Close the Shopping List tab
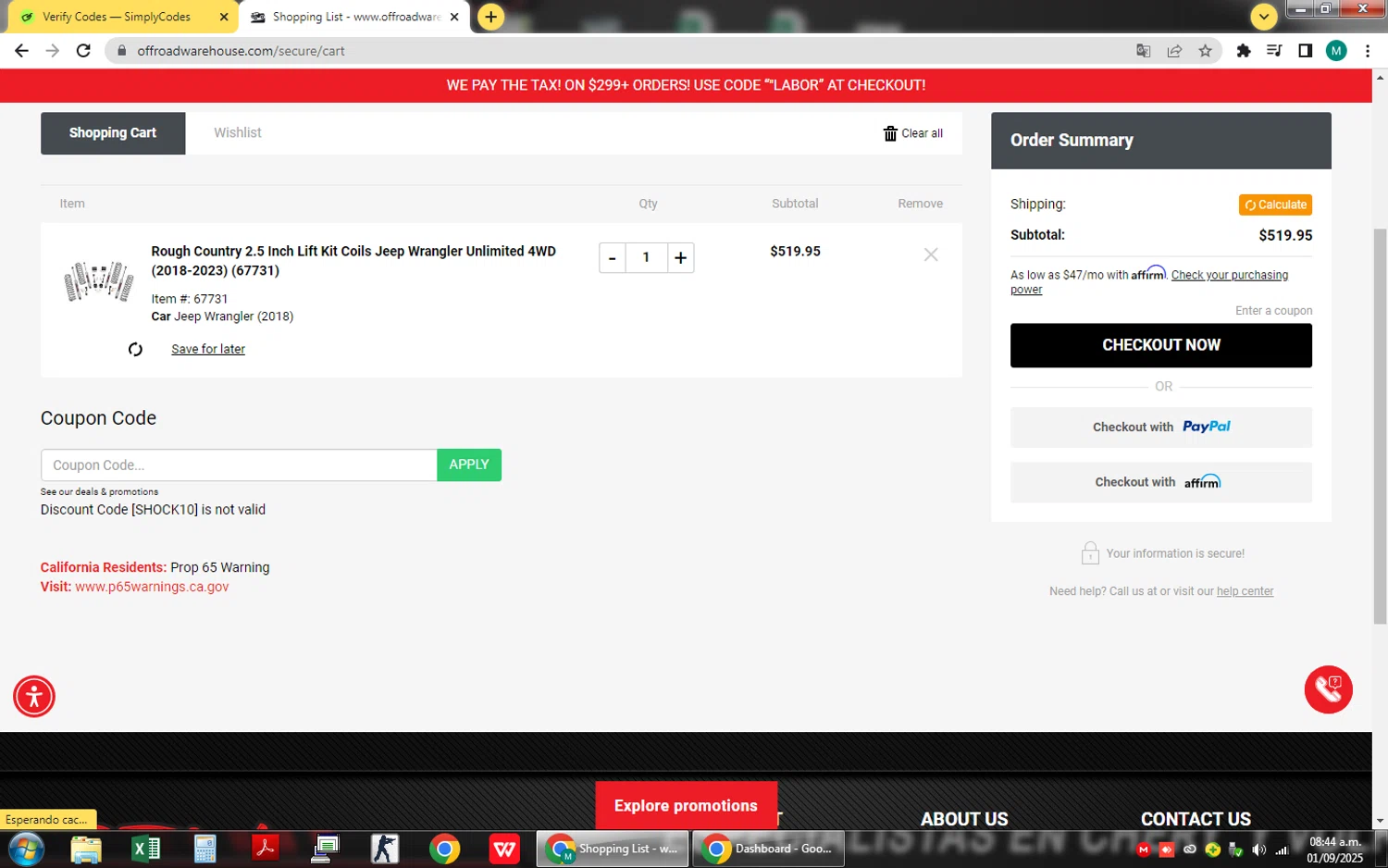The width and height of the screenshot is (1388, 868). pyautogui.click(x=454, y=17)
